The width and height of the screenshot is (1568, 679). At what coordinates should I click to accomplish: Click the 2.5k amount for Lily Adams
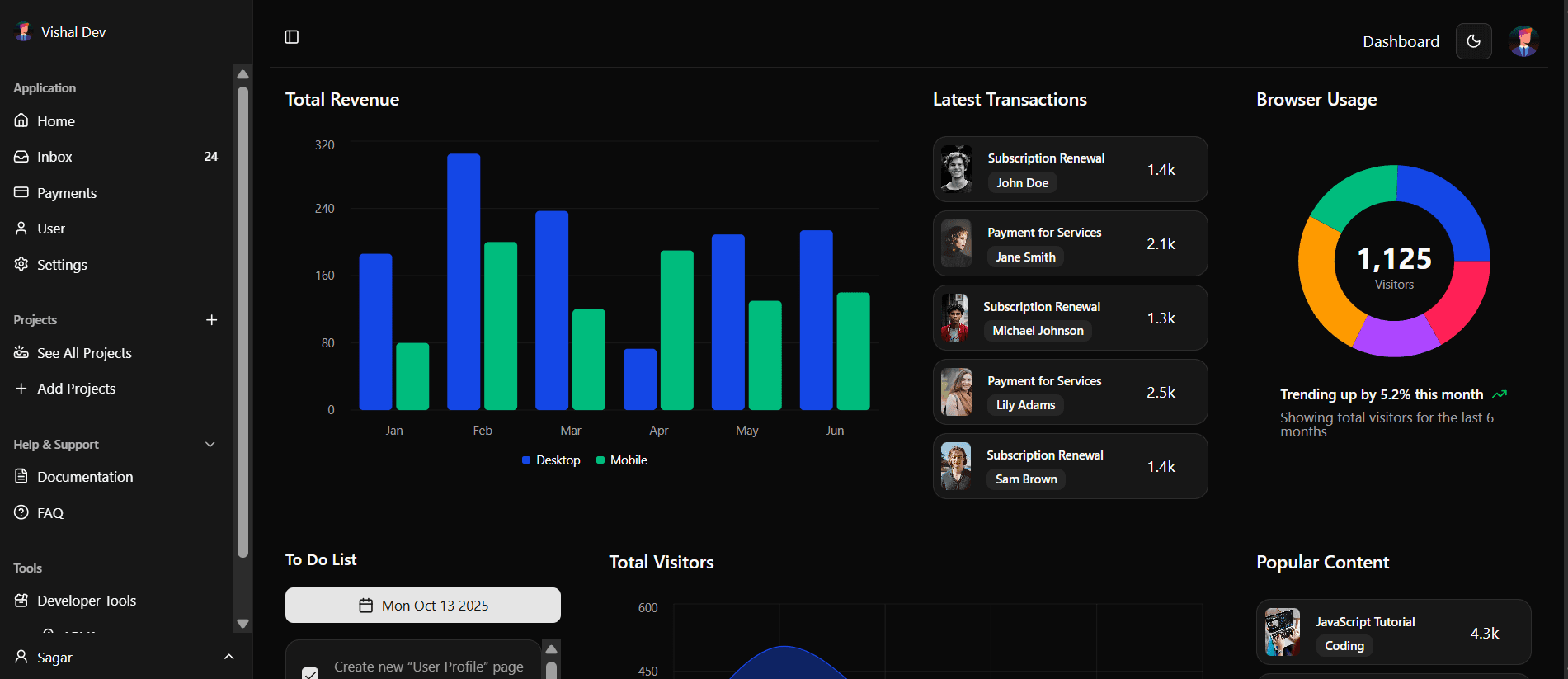tap(1161, 392)
